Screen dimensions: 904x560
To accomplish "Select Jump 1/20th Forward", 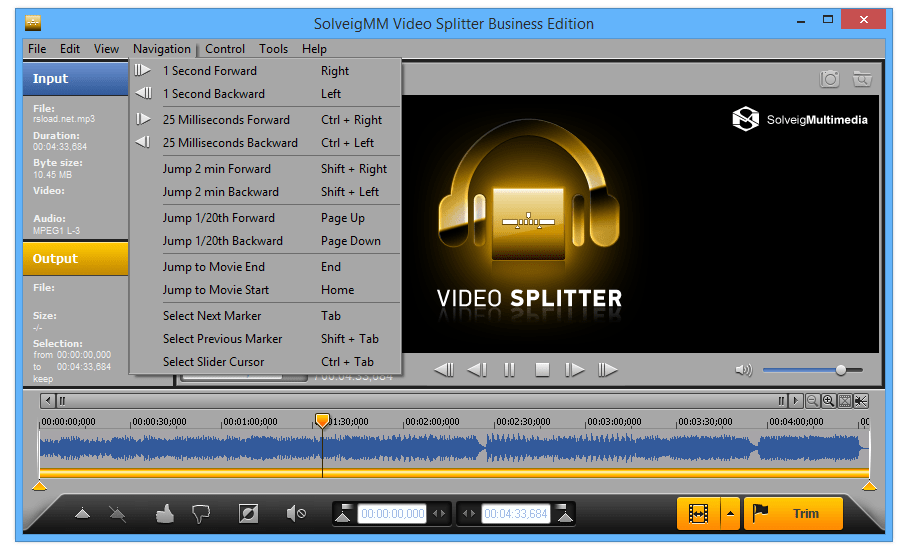I will point(265,218).
